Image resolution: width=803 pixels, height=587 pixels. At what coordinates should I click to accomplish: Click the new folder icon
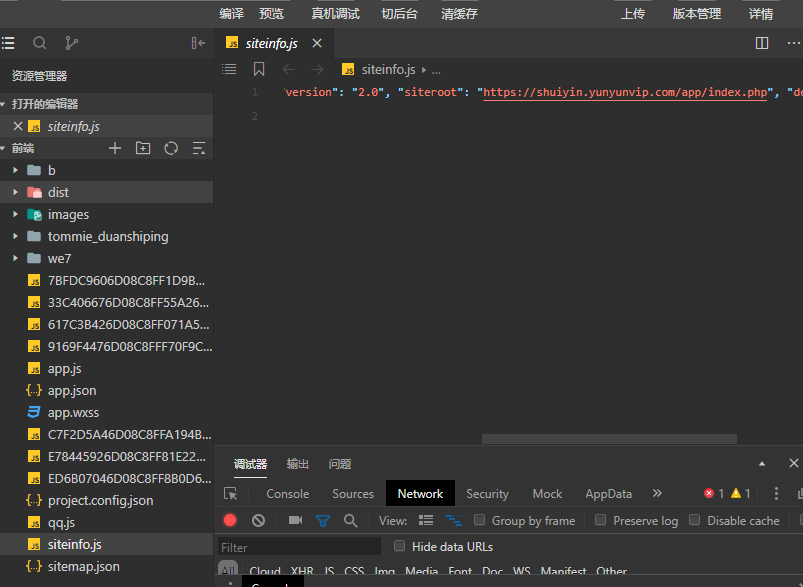click(x=143, y=149)
